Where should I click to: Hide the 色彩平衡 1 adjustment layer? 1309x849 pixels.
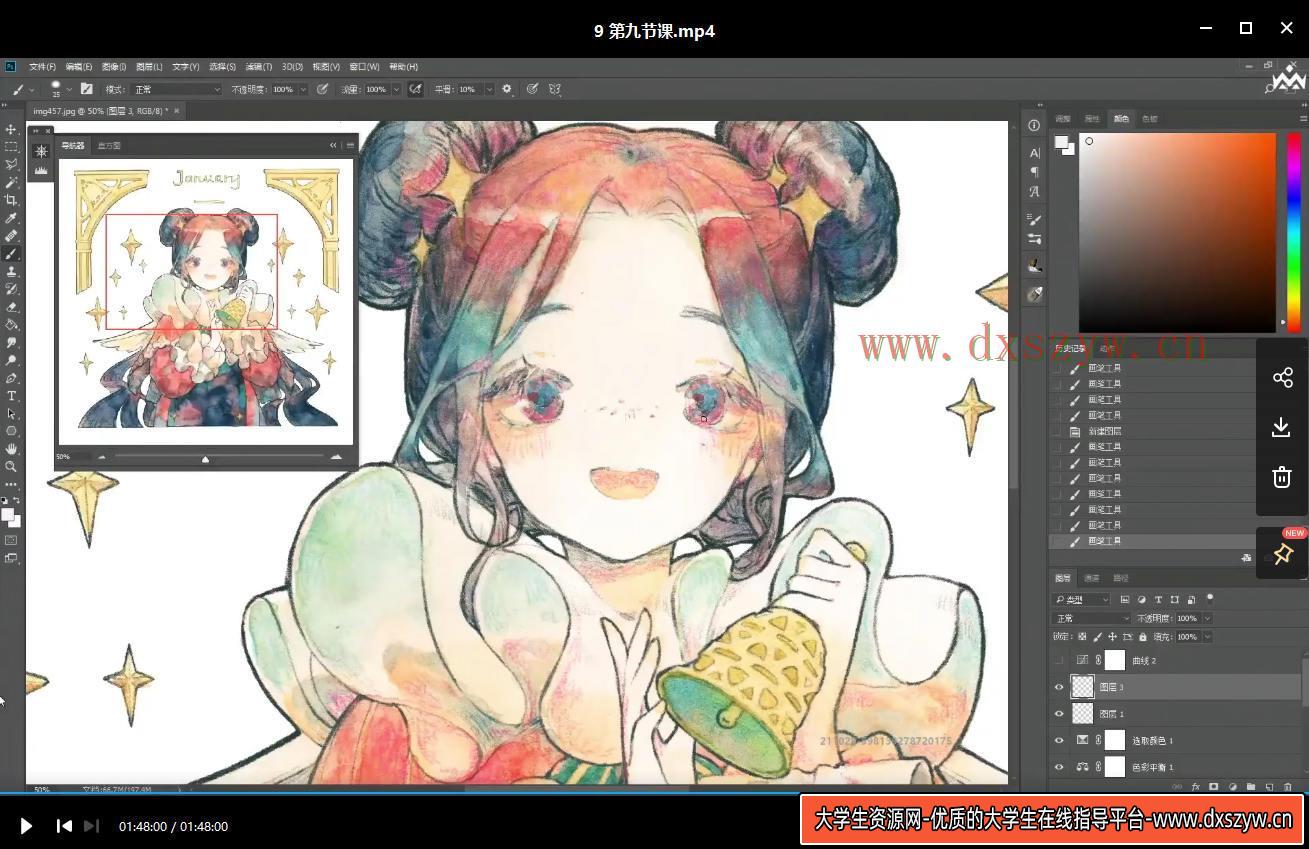click(1059, 767)
